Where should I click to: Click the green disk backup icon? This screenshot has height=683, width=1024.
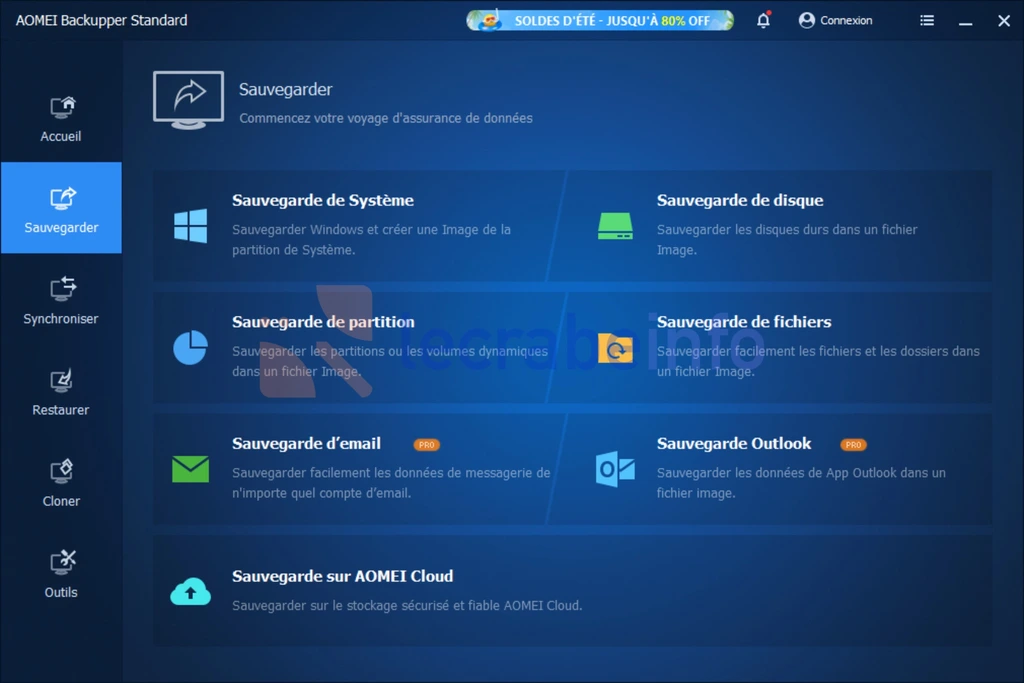coord(615,226)
